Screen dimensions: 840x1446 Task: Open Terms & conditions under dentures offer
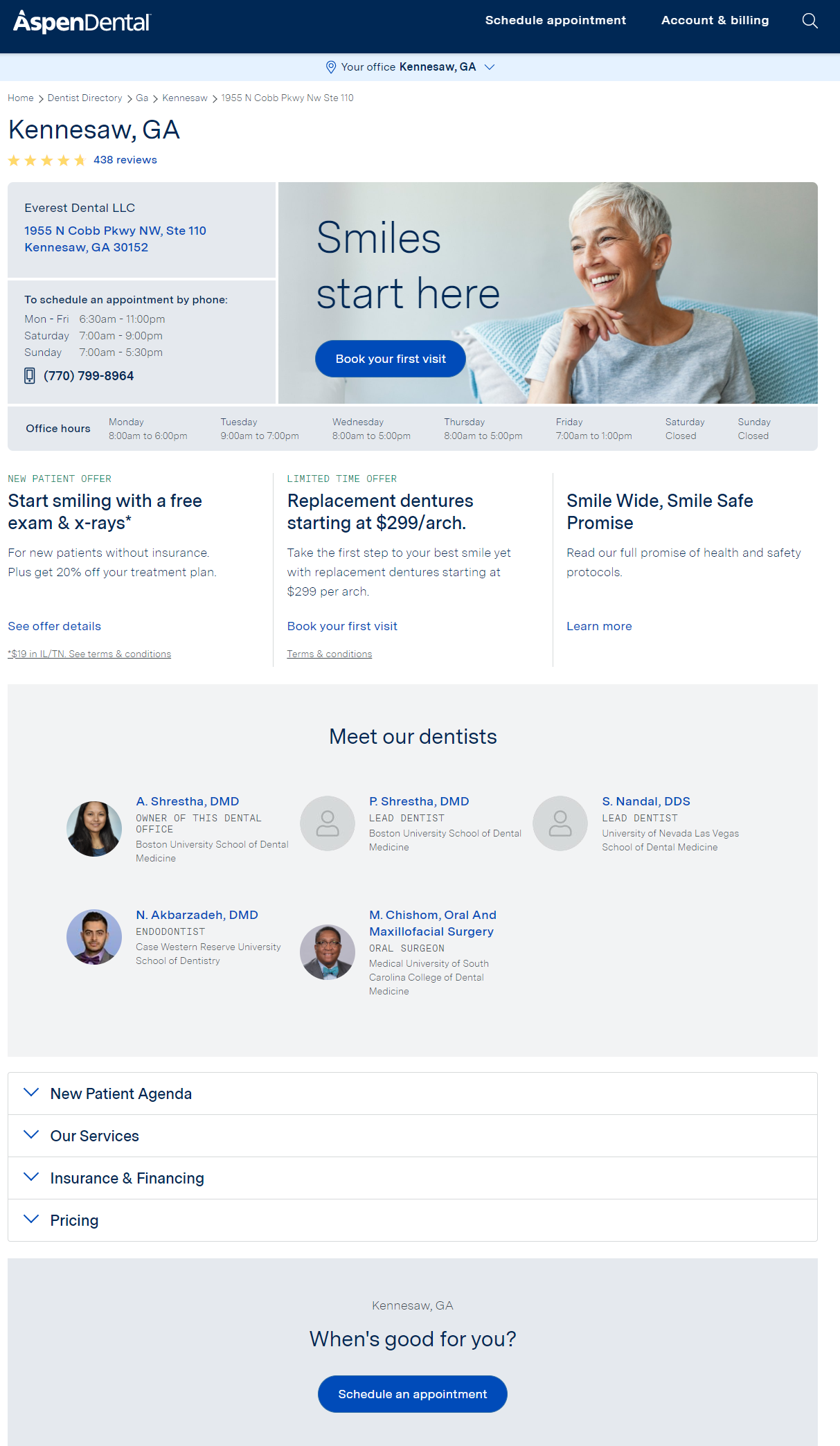point(330,654)
